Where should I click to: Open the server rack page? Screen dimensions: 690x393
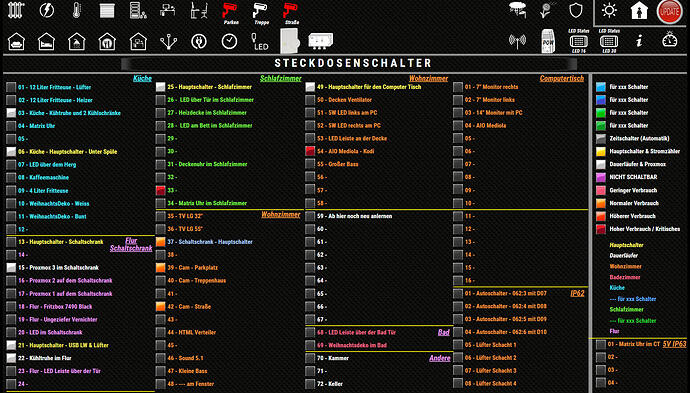click(138, 11)
